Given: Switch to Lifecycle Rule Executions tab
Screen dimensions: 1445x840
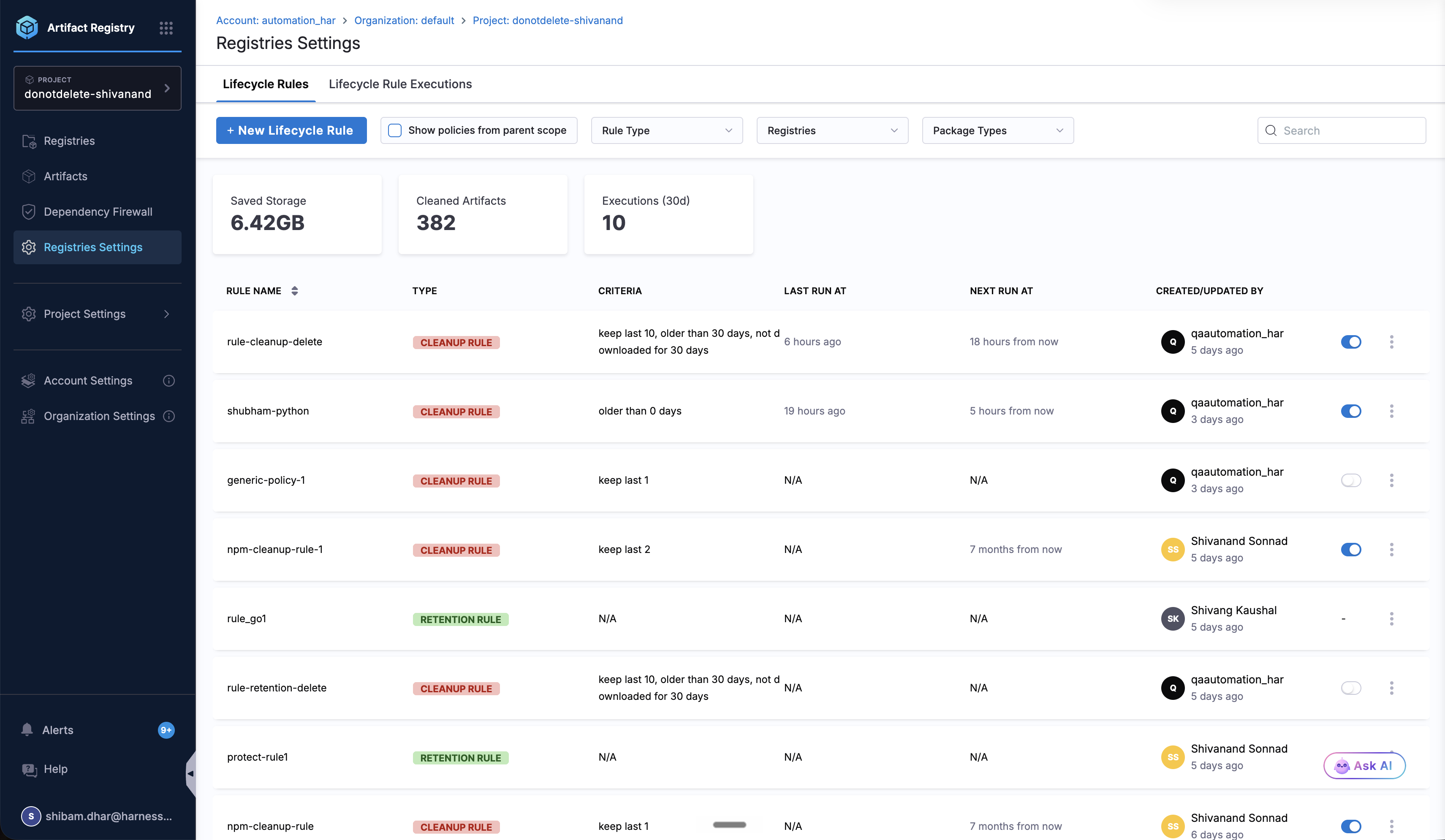Looking at the screenshot, I should 400,84.
